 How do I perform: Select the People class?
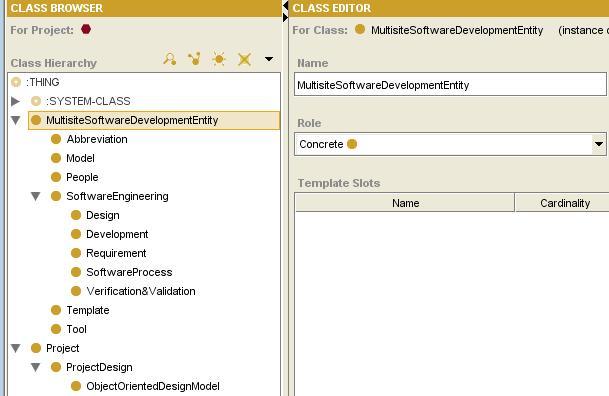coord(82,177)
